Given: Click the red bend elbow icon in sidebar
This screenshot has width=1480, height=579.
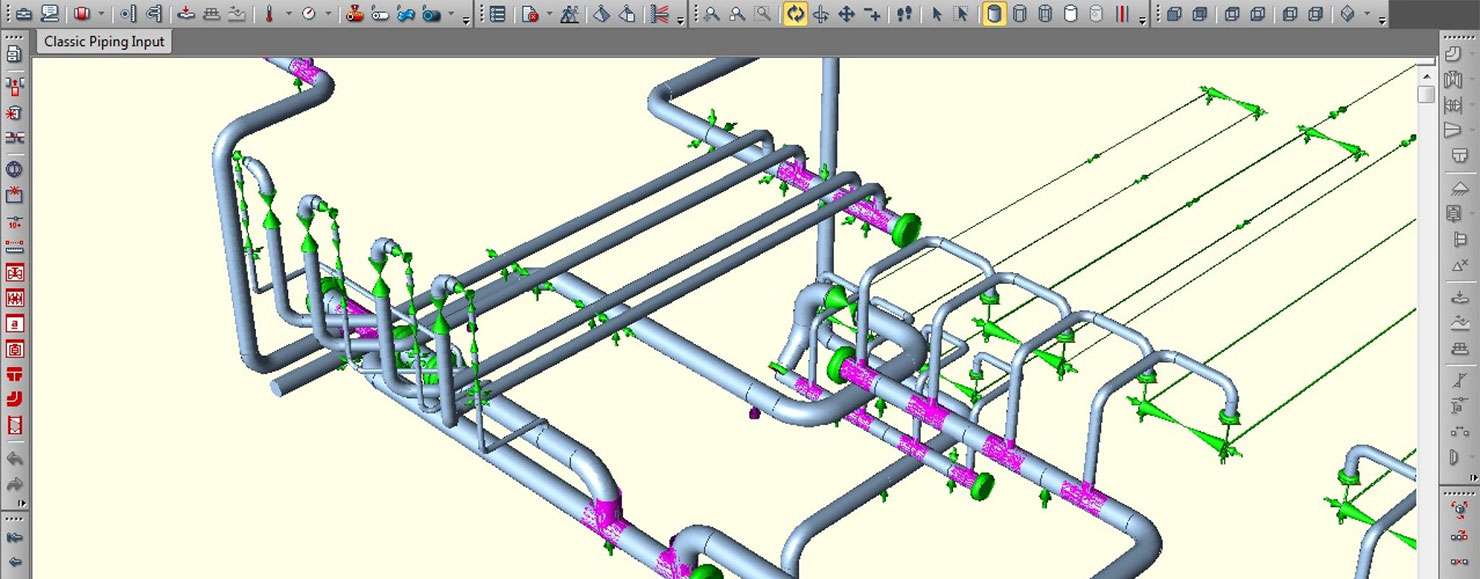Looking at the screenshot, I should [14, 400].
